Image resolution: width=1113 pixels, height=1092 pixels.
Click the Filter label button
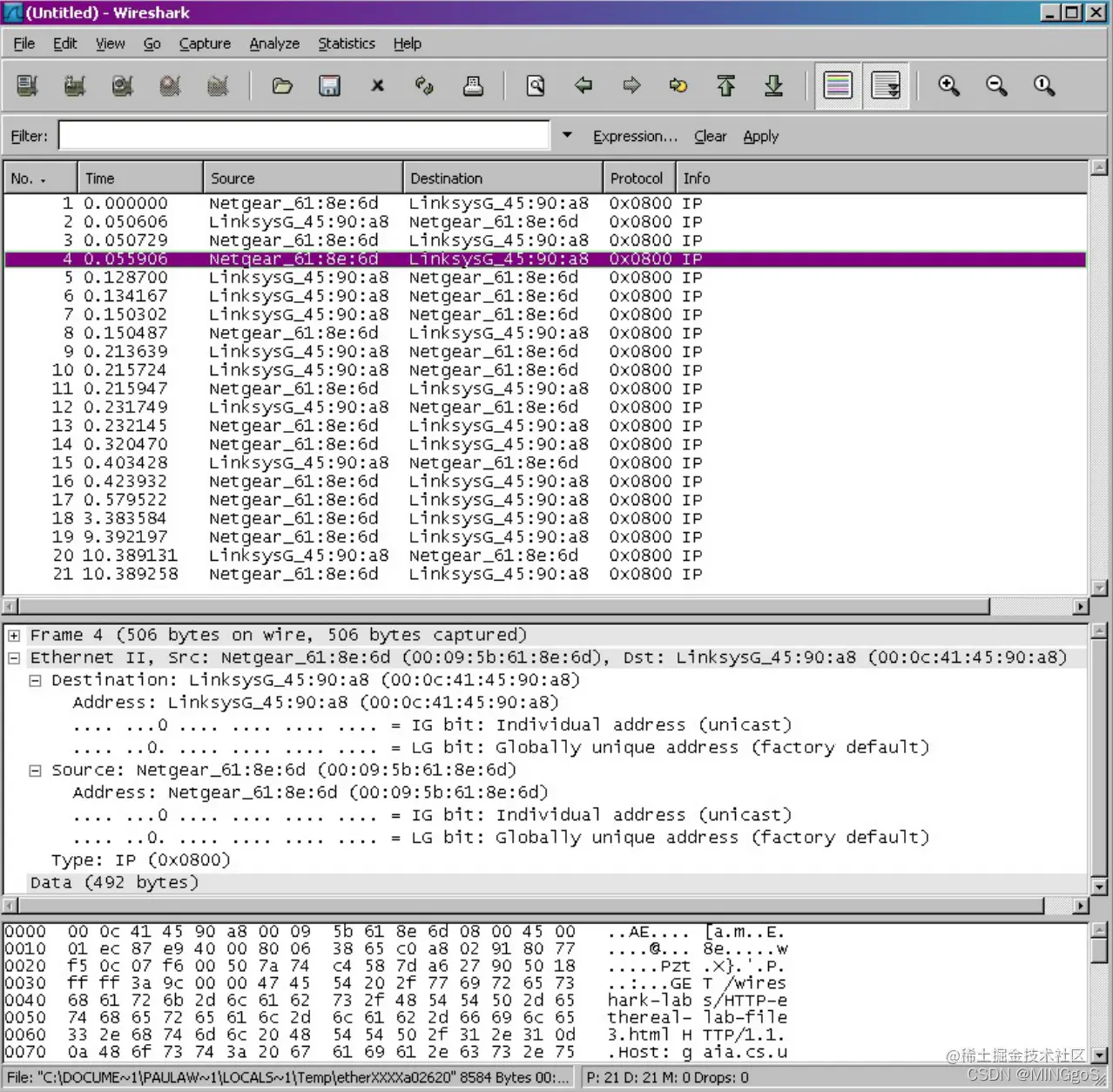[x=29, y=136]
